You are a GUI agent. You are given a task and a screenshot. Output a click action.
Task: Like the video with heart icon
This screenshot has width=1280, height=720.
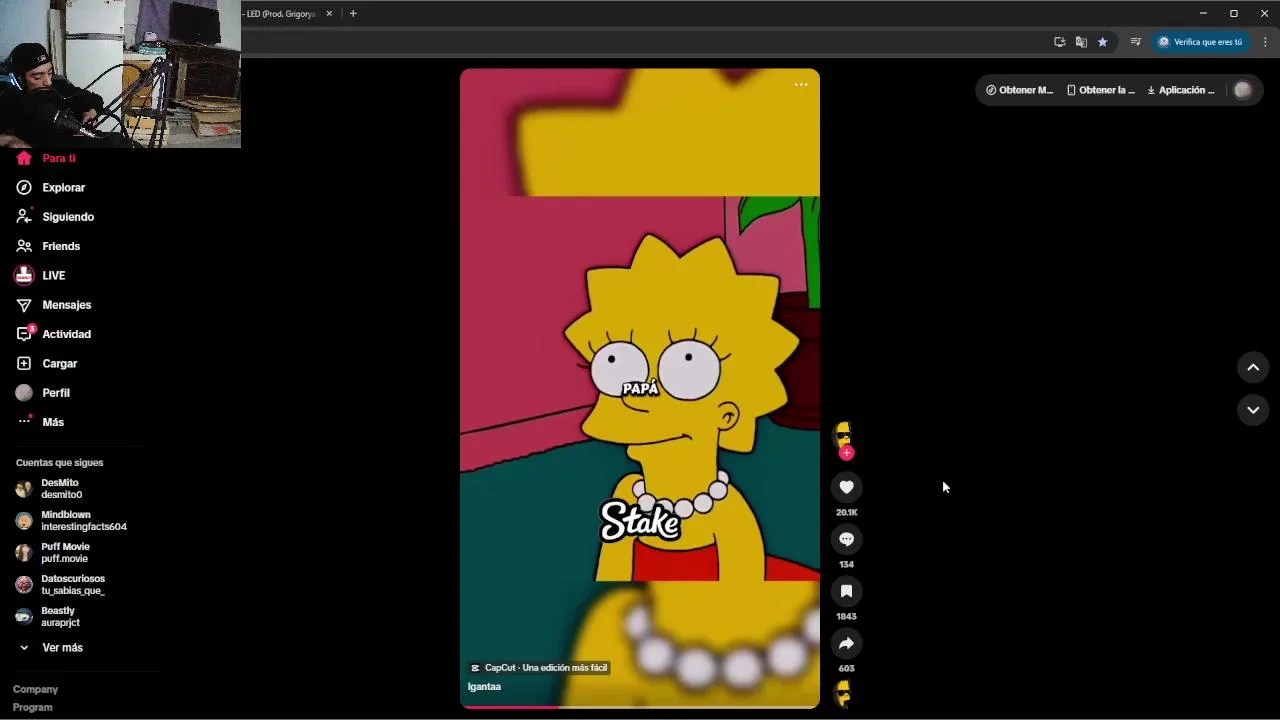(x=846, y=487)
